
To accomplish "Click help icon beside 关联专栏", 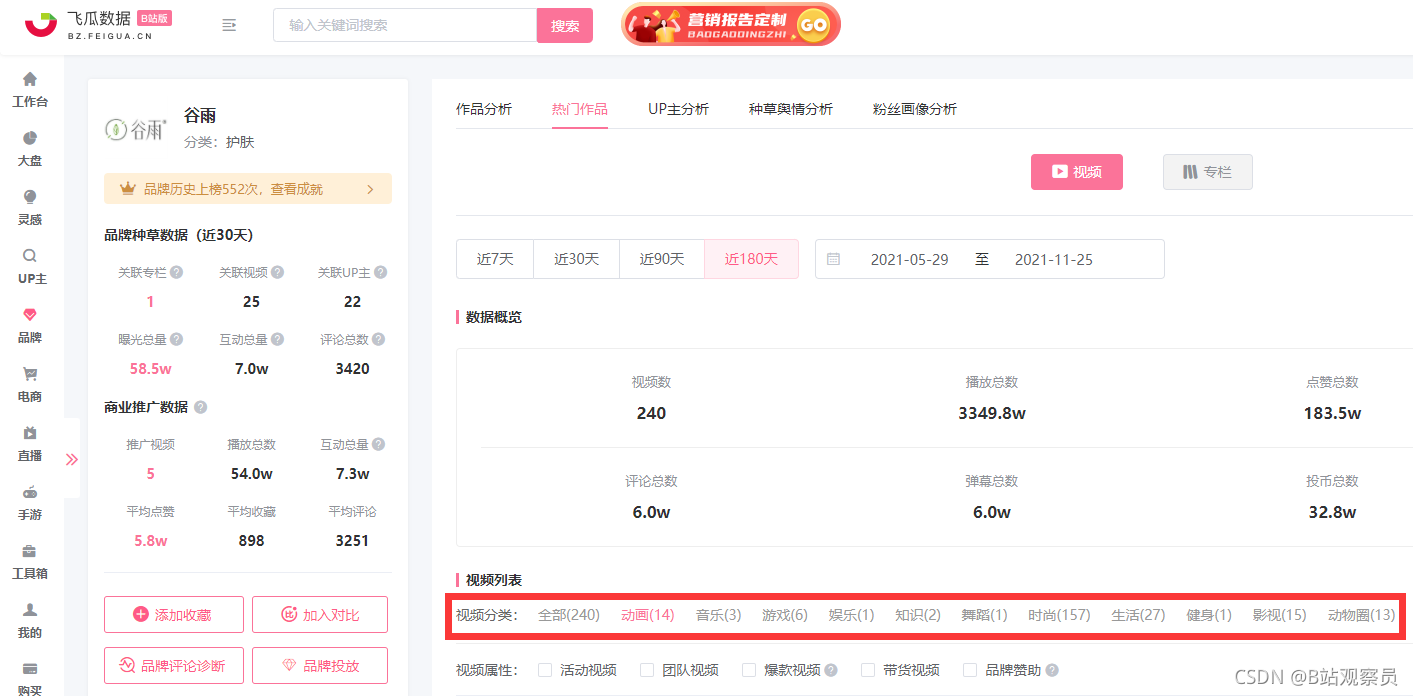I will [x=176, y=272].
